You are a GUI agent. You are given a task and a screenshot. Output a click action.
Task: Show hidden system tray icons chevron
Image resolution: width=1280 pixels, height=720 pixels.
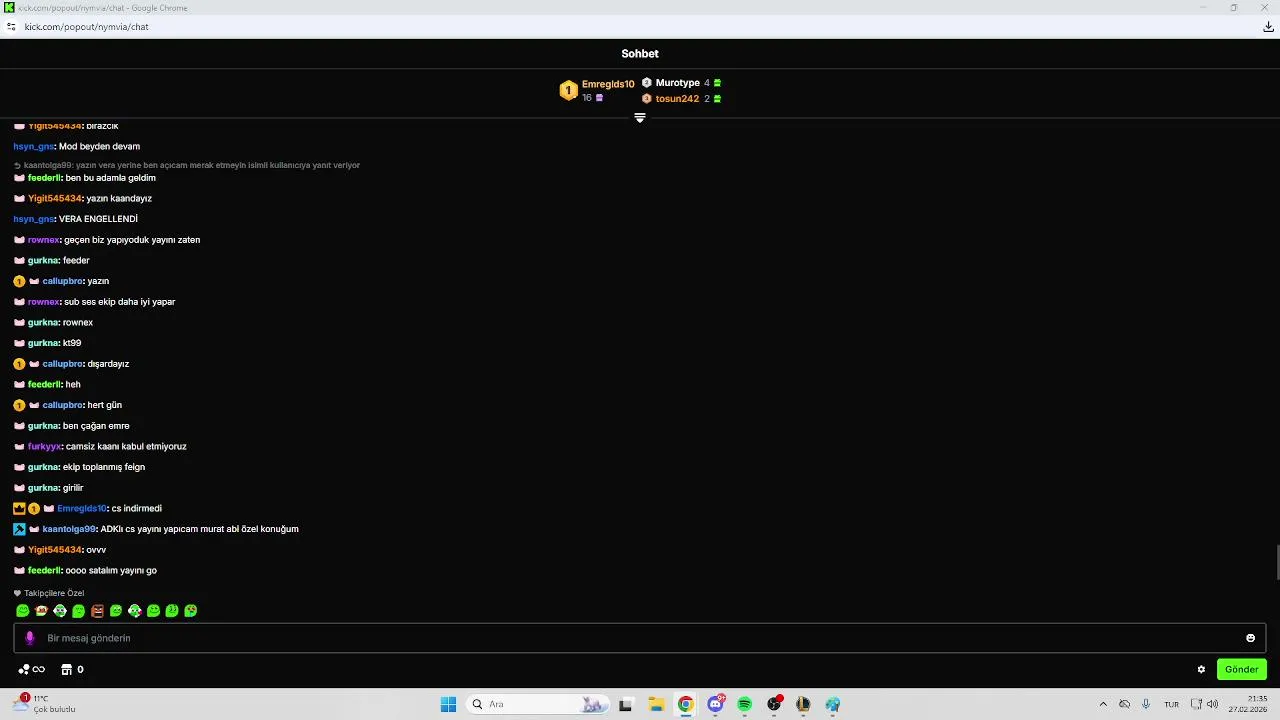click(x=1103, y=705)
